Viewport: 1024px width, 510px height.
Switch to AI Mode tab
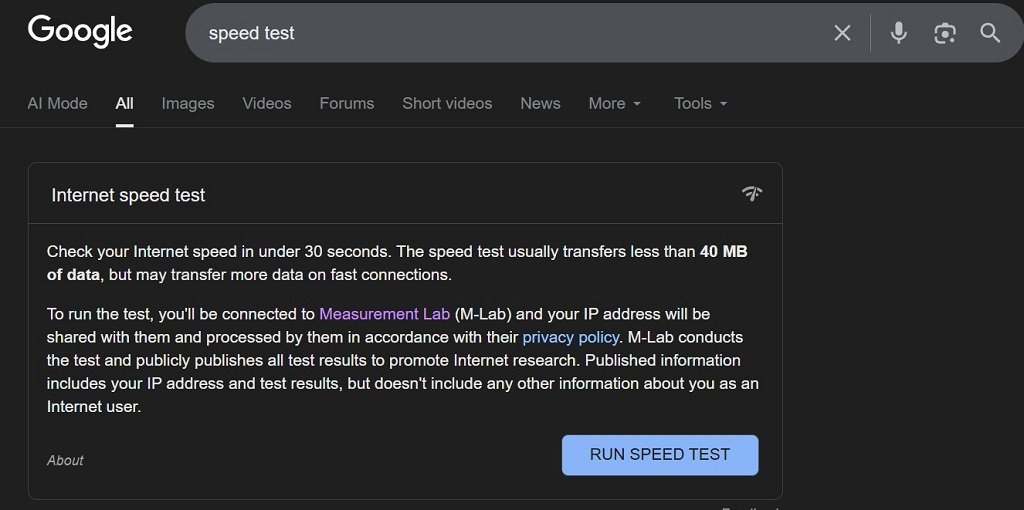coord(57,103)
